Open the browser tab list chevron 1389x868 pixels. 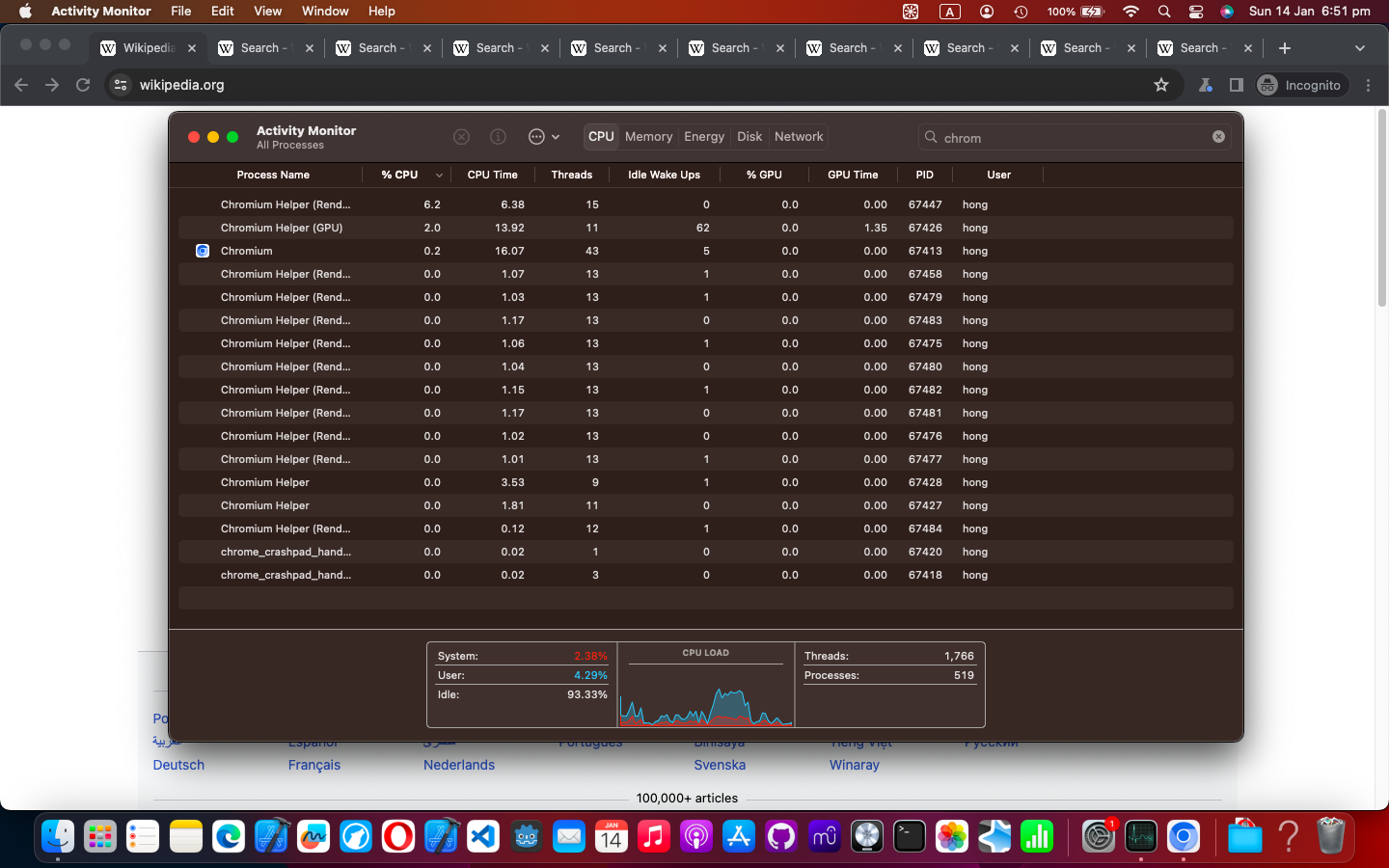point(1360,47)
